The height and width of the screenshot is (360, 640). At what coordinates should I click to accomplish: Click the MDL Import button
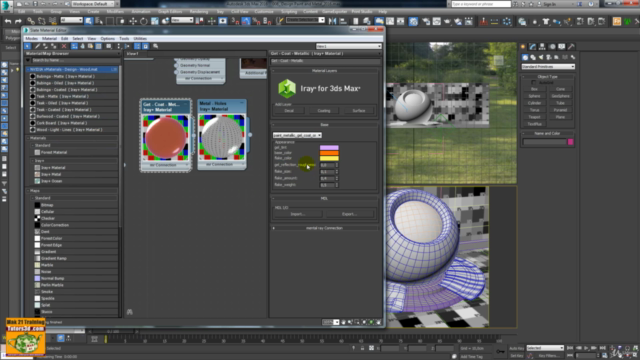[298, 214]
